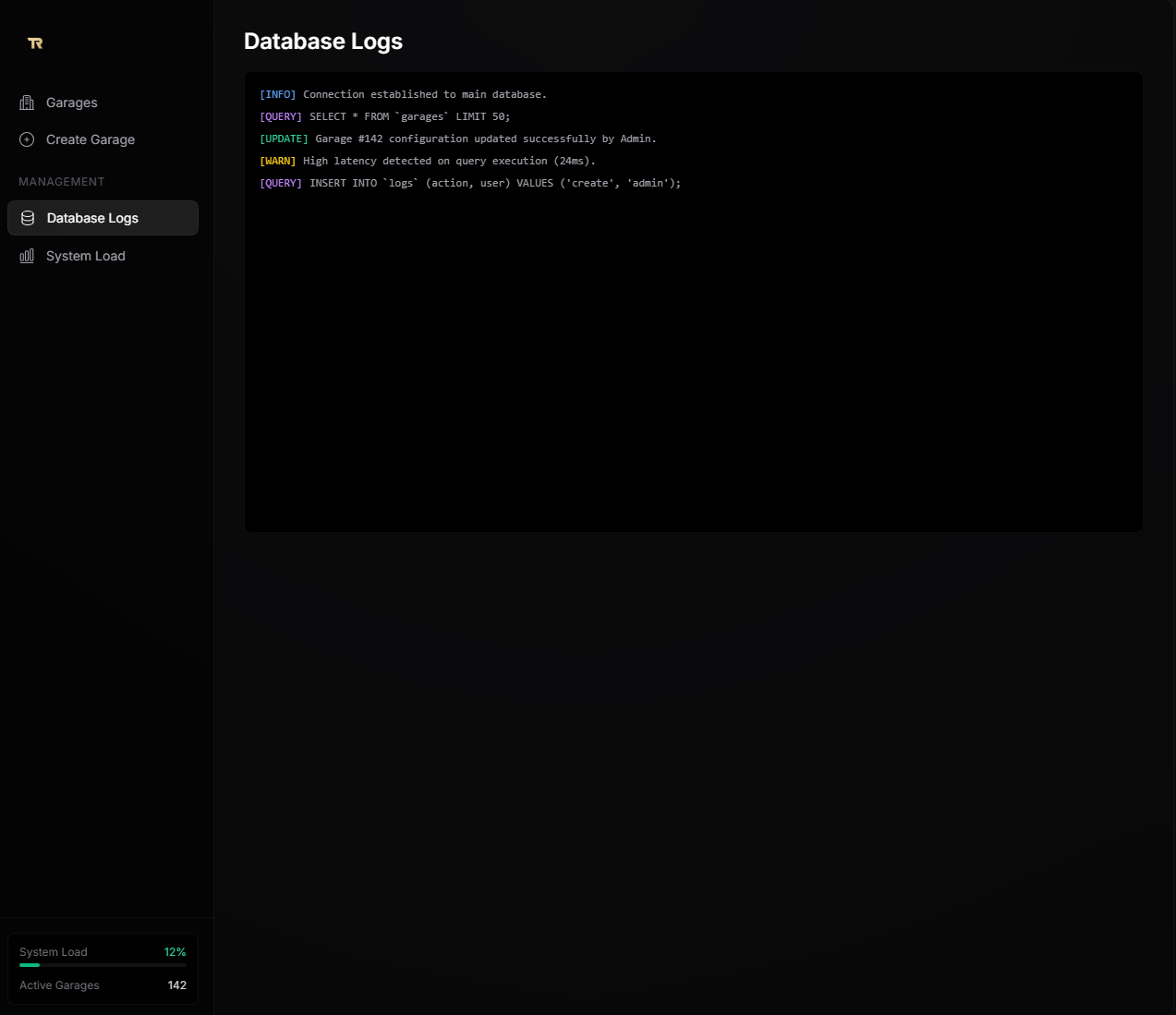Viewport: 1176px width, 1015px height.
Task: Click the [INFO] connection established log line
Action: (x=403, y=94)
